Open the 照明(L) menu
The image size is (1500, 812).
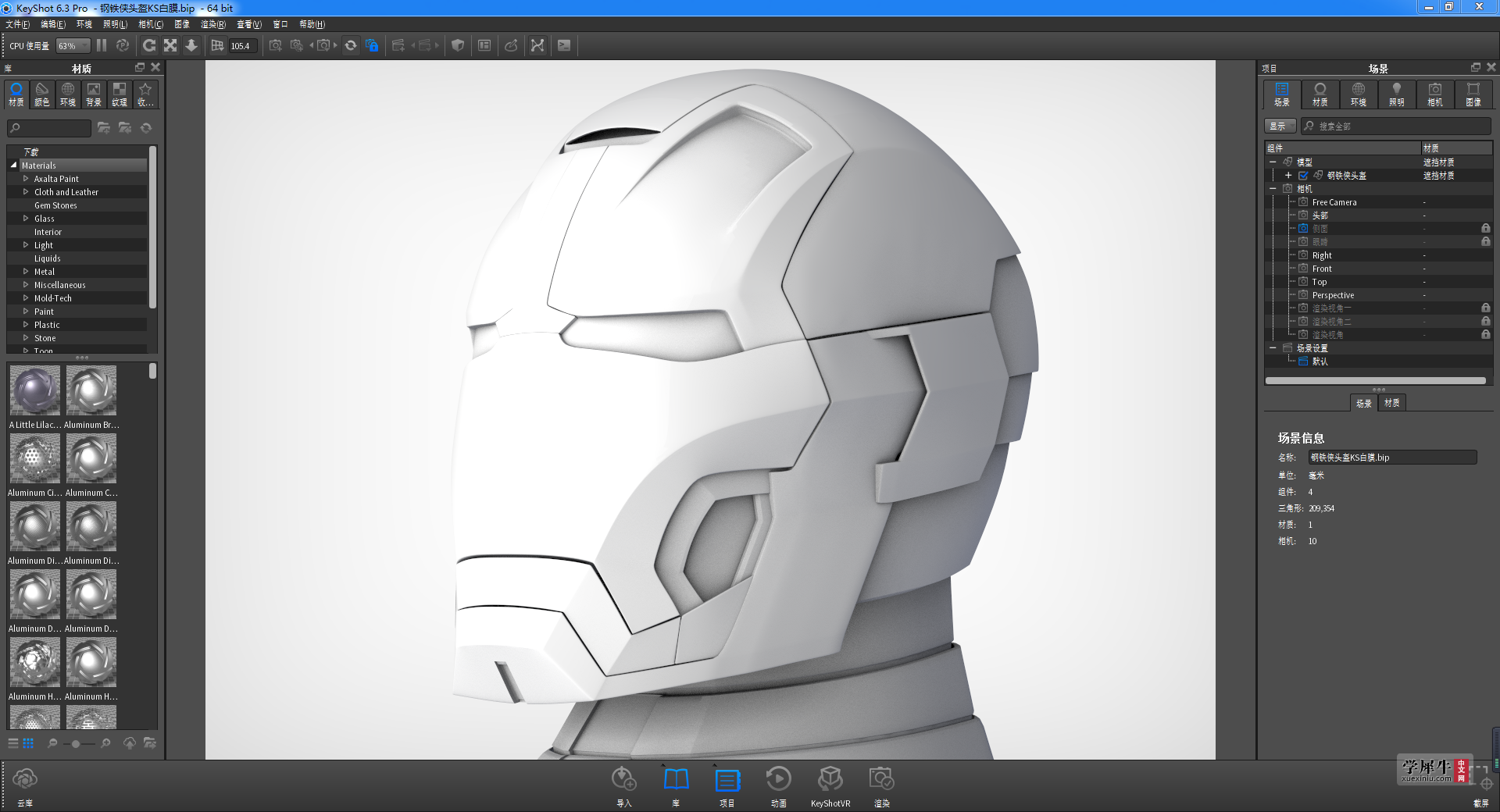(116, 24)
